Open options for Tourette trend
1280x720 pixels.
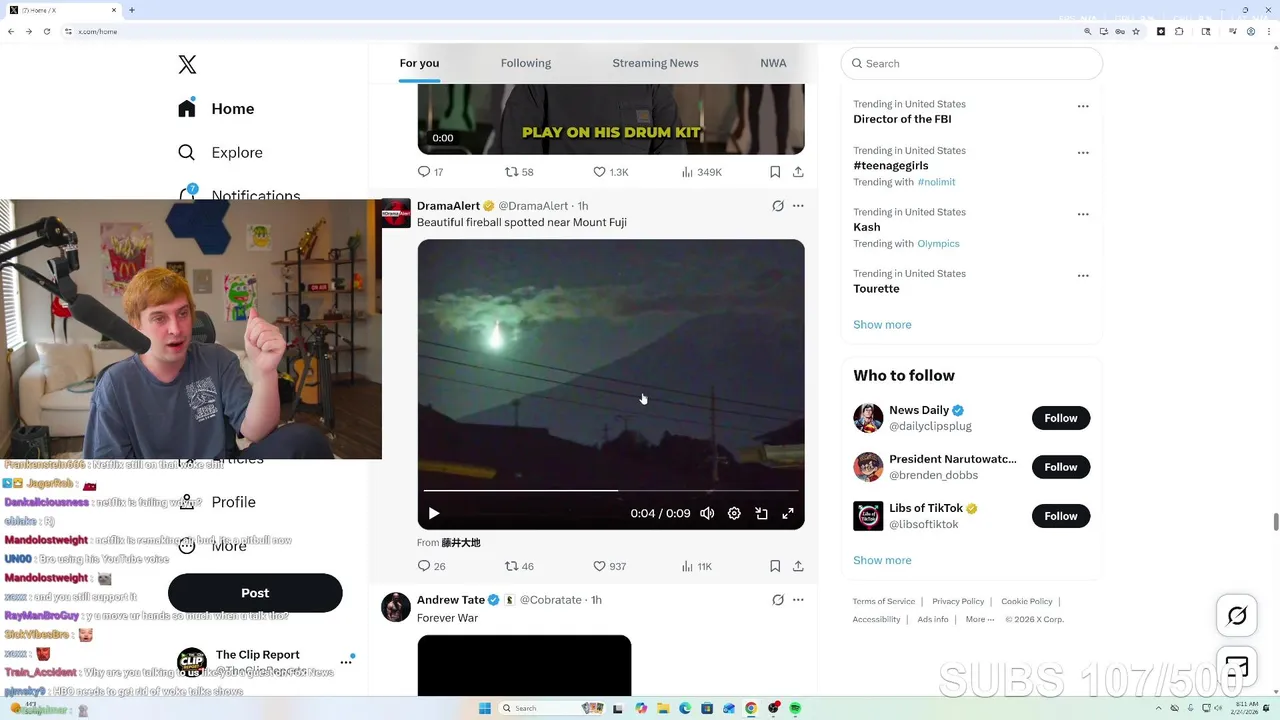[x=1083, y=275]
